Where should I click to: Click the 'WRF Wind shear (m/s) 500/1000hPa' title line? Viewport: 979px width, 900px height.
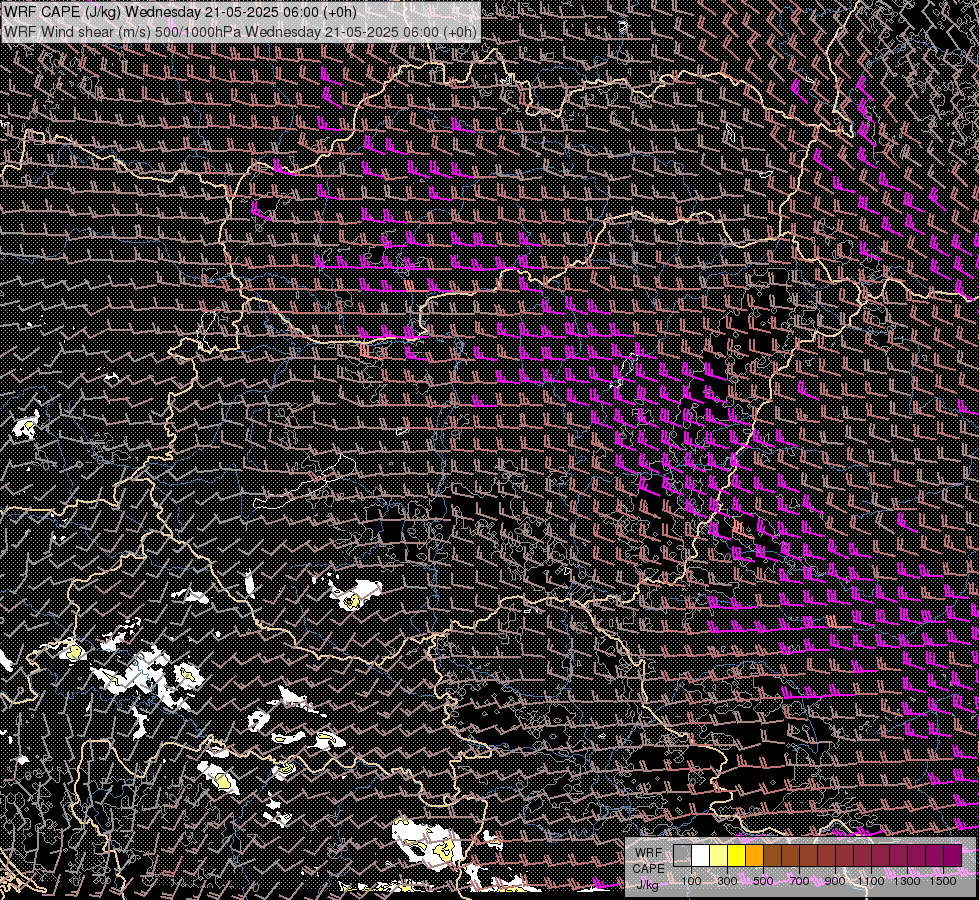pos(240,32)
